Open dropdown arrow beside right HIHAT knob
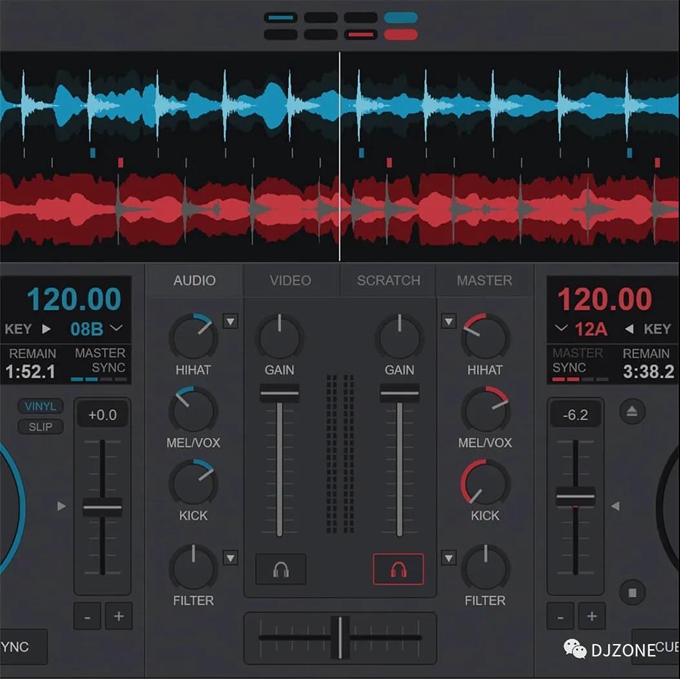This screenshot has height=679, width=680. [x=449, y=321]
